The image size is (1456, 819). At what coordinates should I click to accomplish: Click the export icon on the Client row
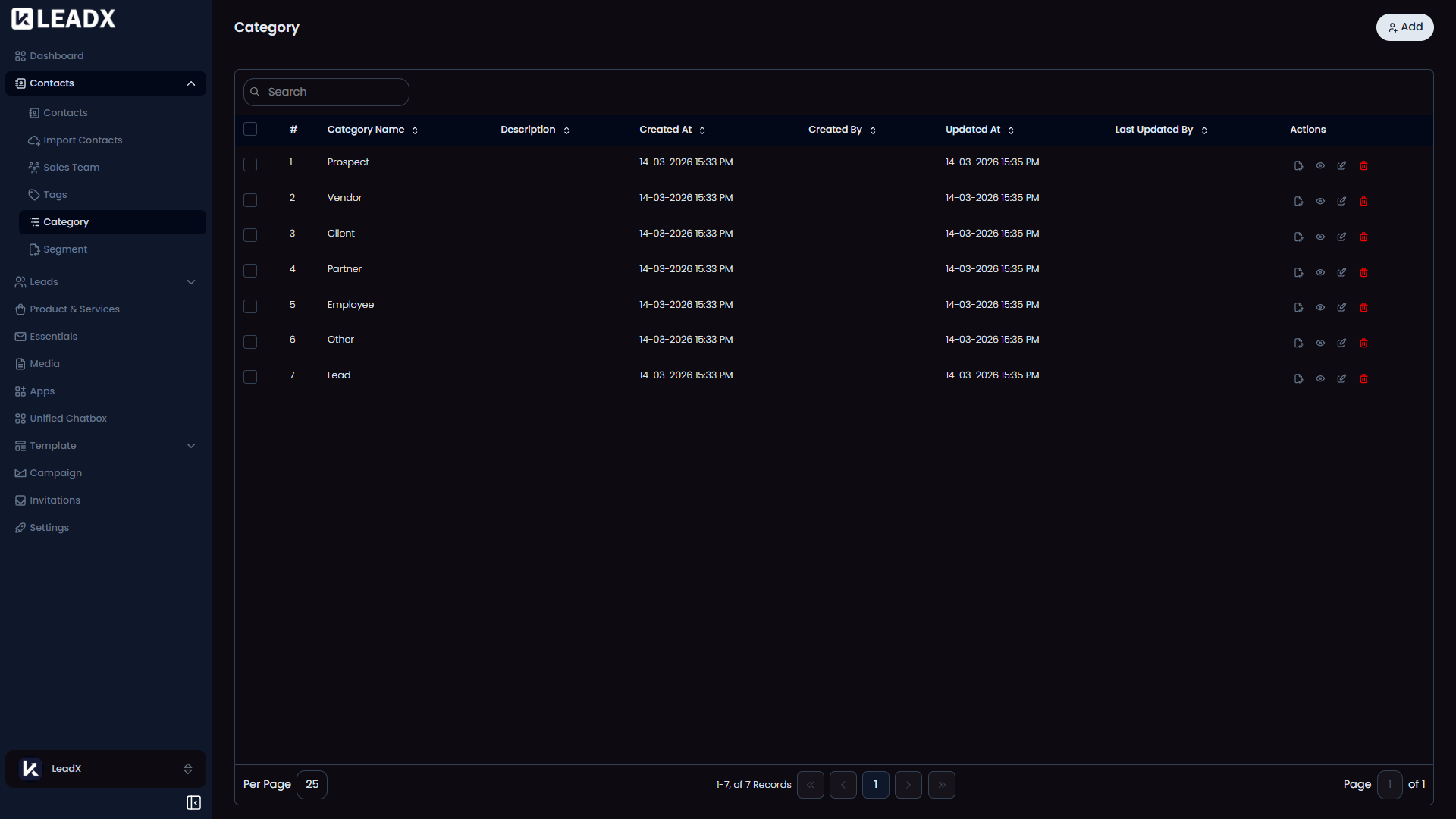(1298, 237)
